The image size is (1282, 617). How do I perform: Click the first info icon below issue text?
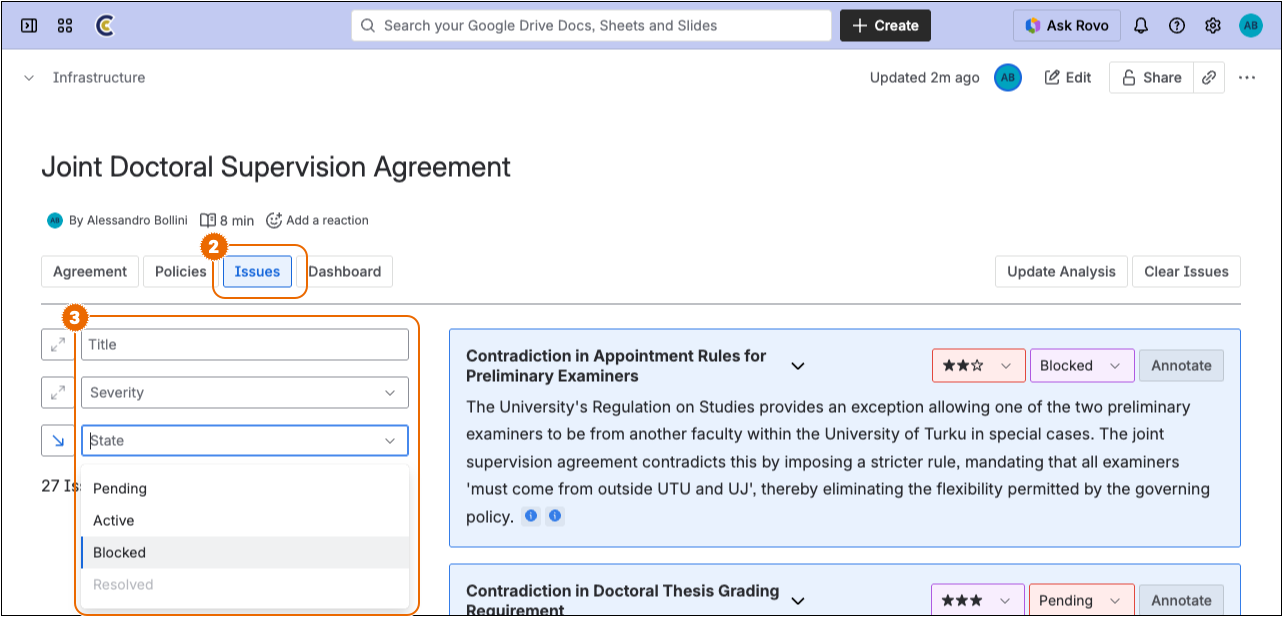coord(531,516)
